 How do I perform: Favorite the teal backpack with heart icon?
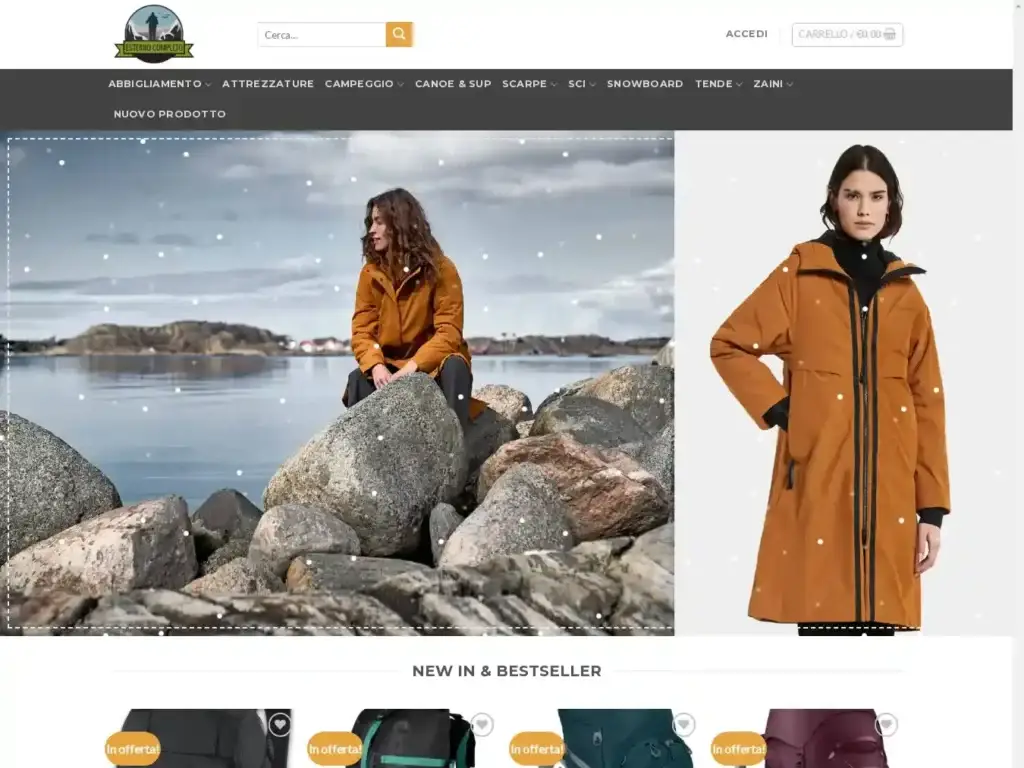tap(684, 725)
